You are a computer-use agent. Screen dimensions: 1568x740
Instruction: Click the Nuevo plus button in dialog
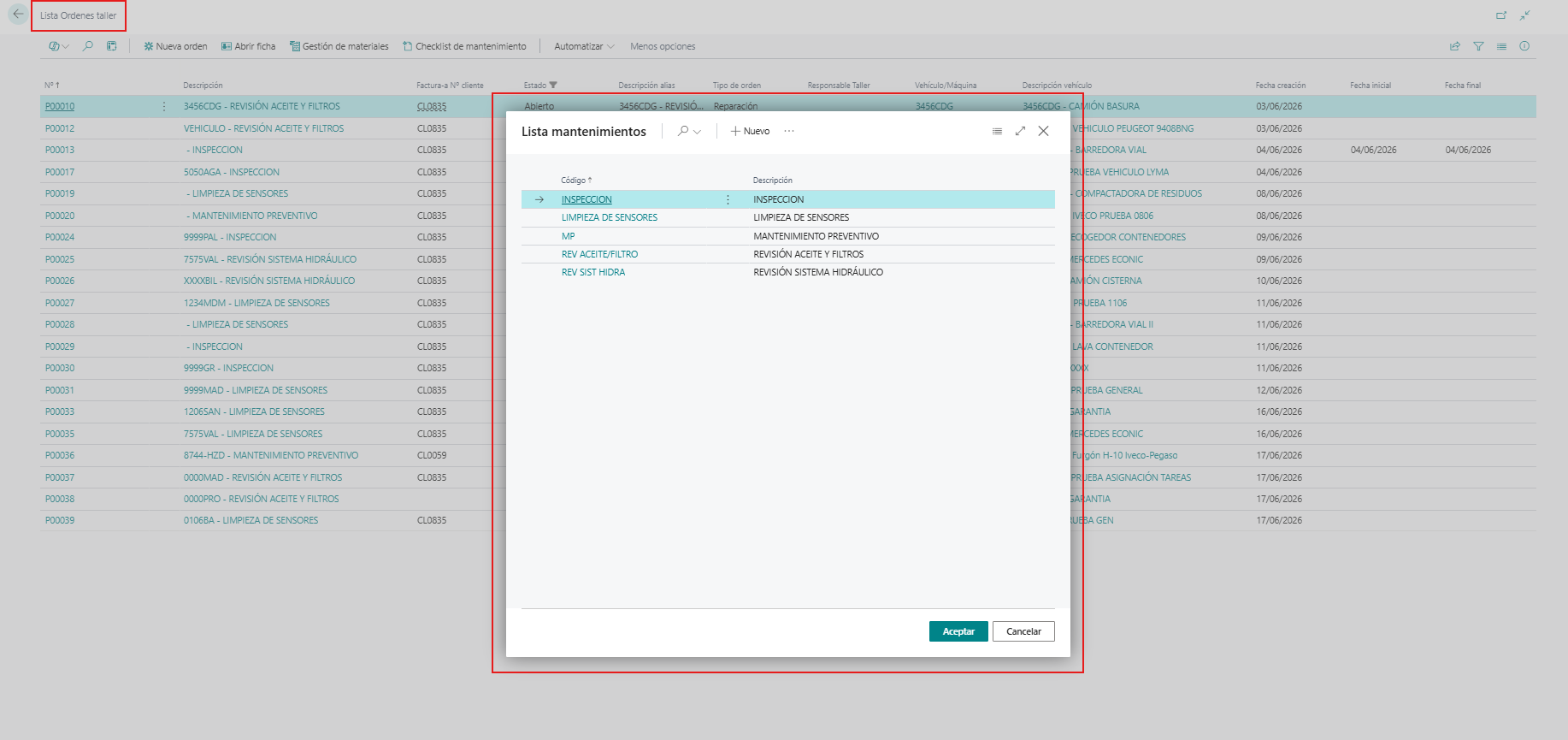(x=750, y=131)
